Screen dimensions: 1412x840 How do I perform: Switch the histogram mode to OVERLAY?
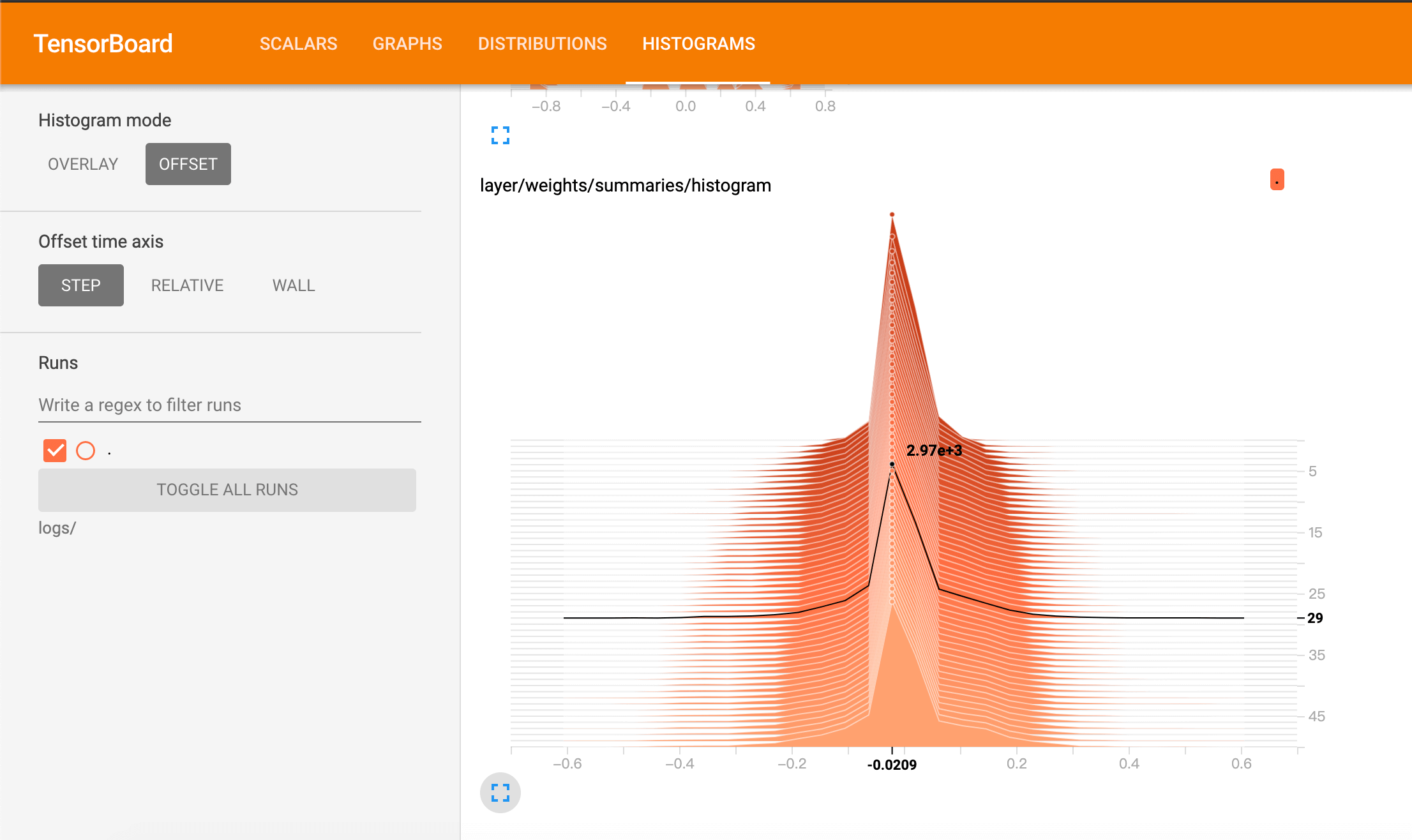tap(83, 164)
